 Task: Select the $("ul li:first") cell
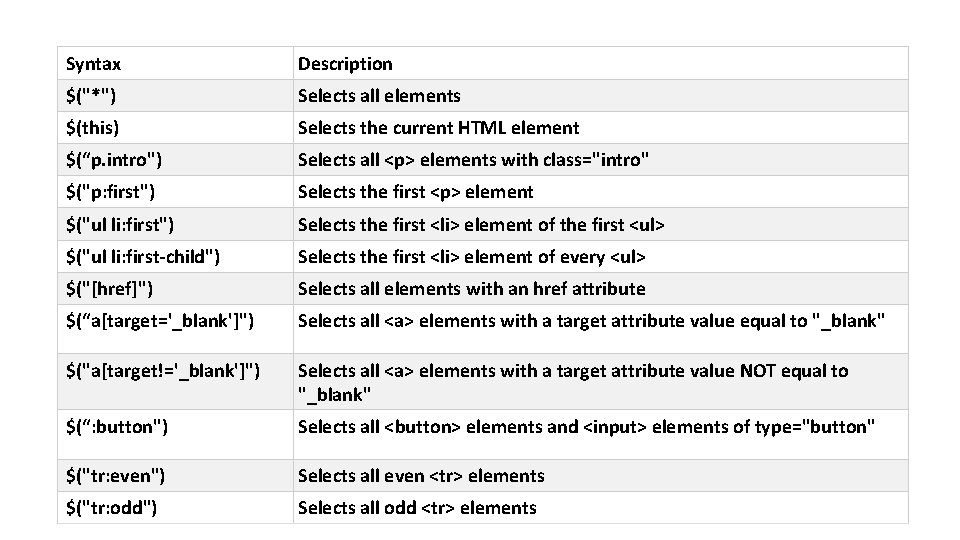click(x=126, y=225)
